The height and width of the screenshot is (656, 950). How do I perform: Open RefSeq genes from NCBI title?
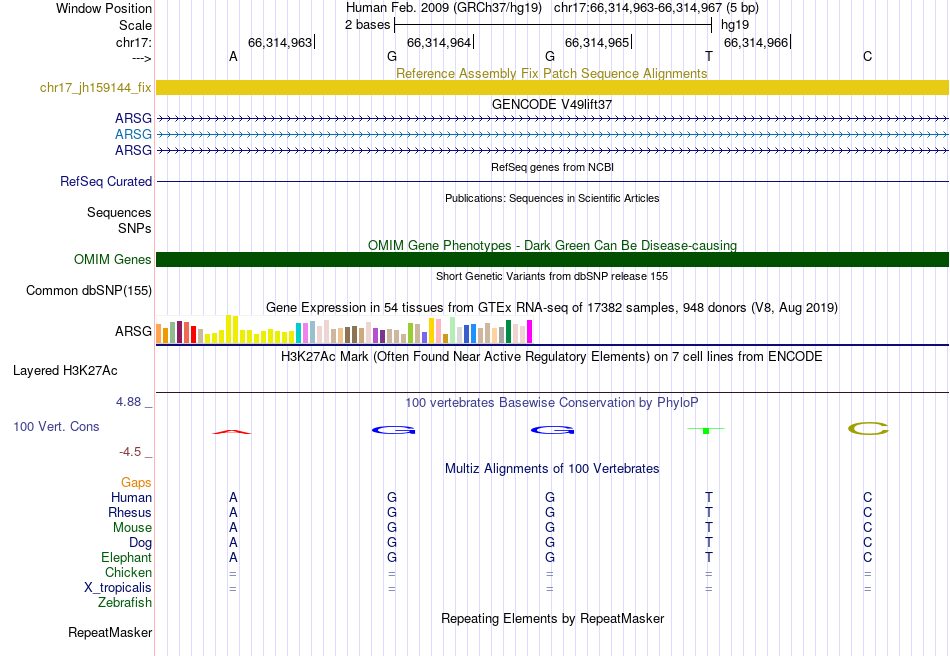click(x=552, y=167)
